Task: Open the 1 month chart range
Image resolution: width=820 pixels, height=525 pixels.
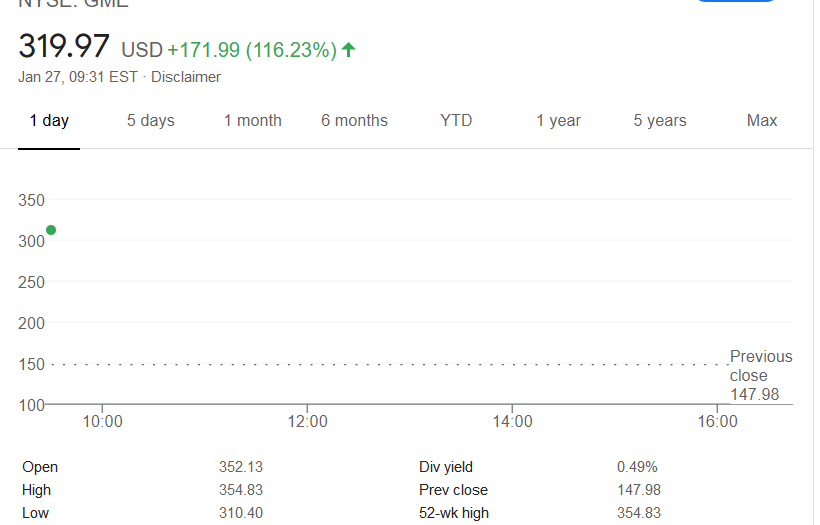Action: (x=252, y=121)
